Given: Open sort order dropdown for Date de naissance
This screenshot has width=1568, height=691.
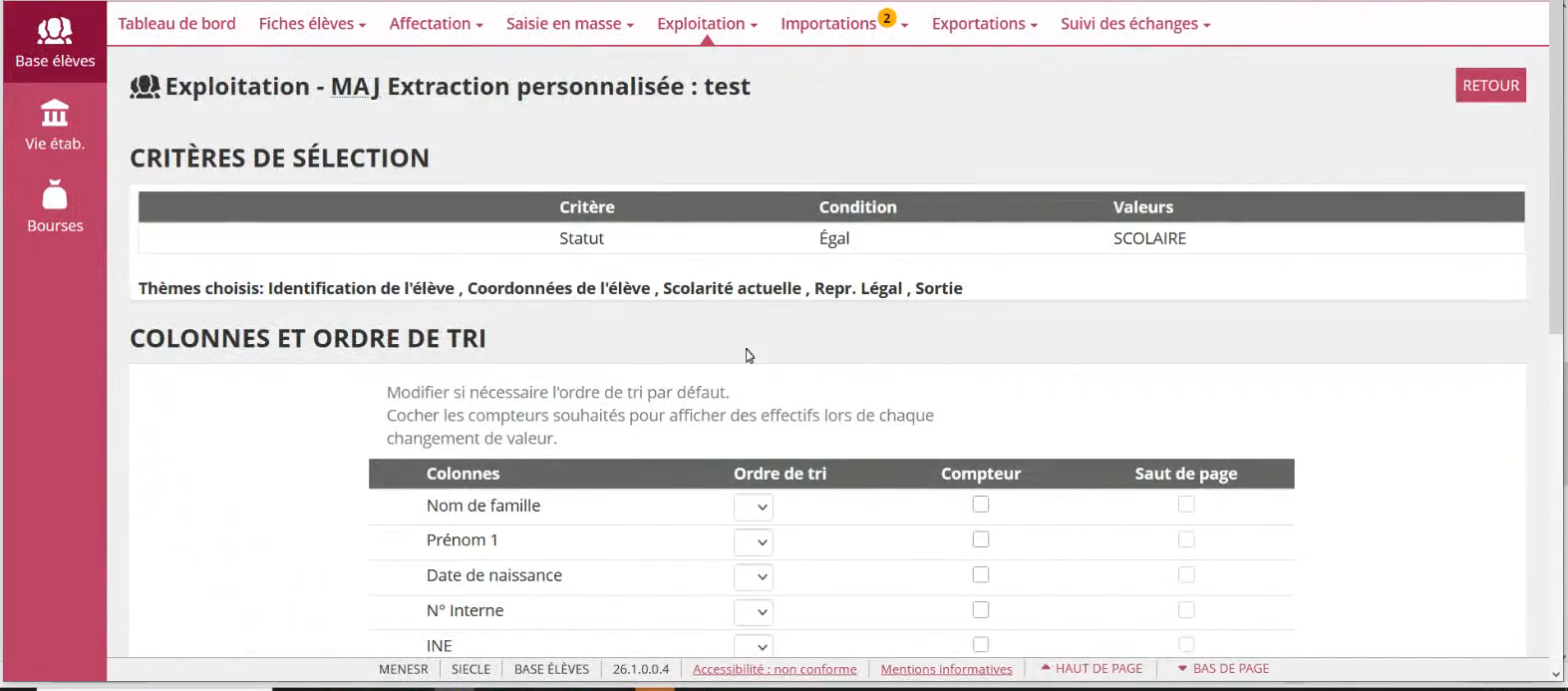Looking at the screenshot, I should (754, 576).
